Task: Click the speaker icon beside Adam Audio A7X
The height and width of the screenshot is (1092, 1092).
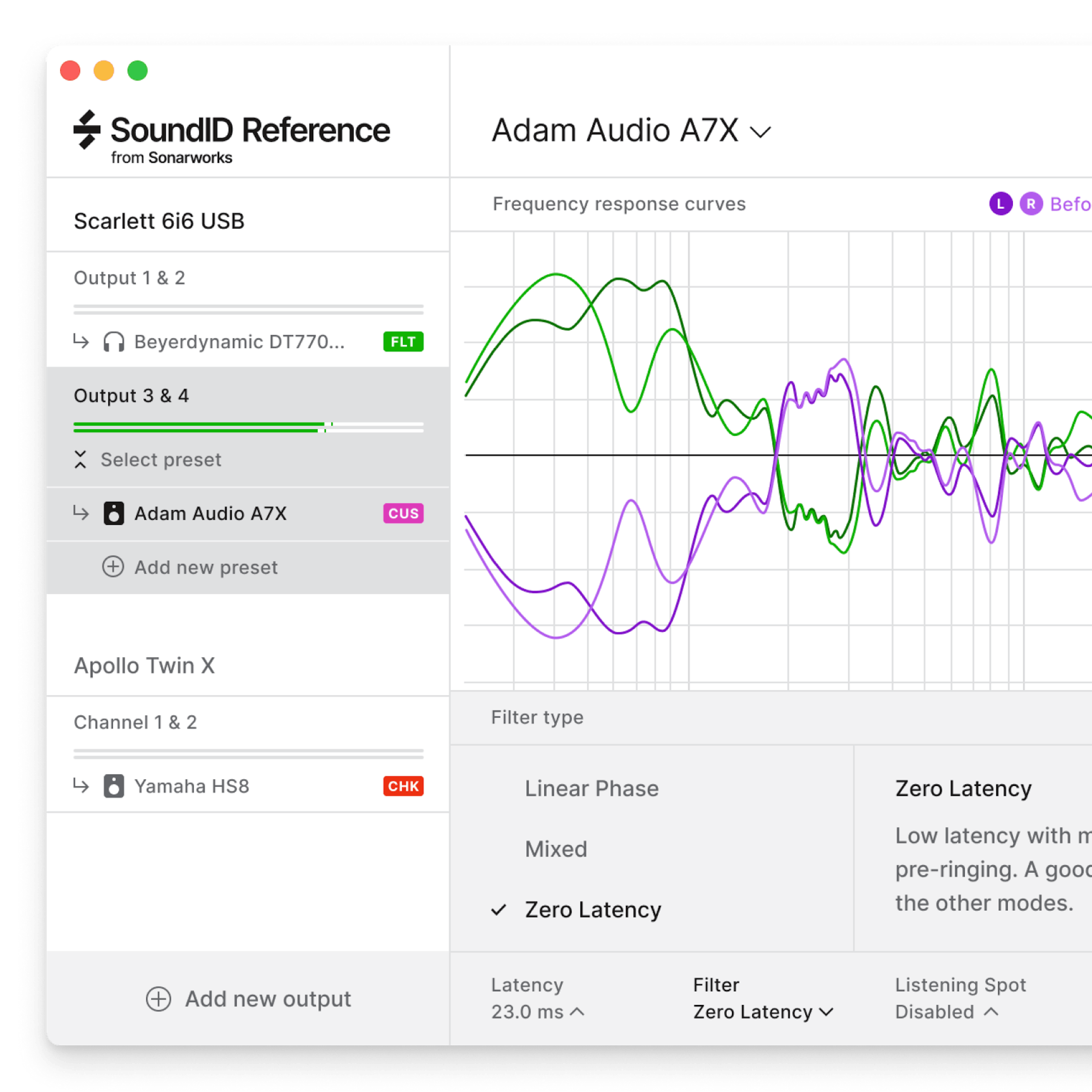Action: (x=114, y=513)
